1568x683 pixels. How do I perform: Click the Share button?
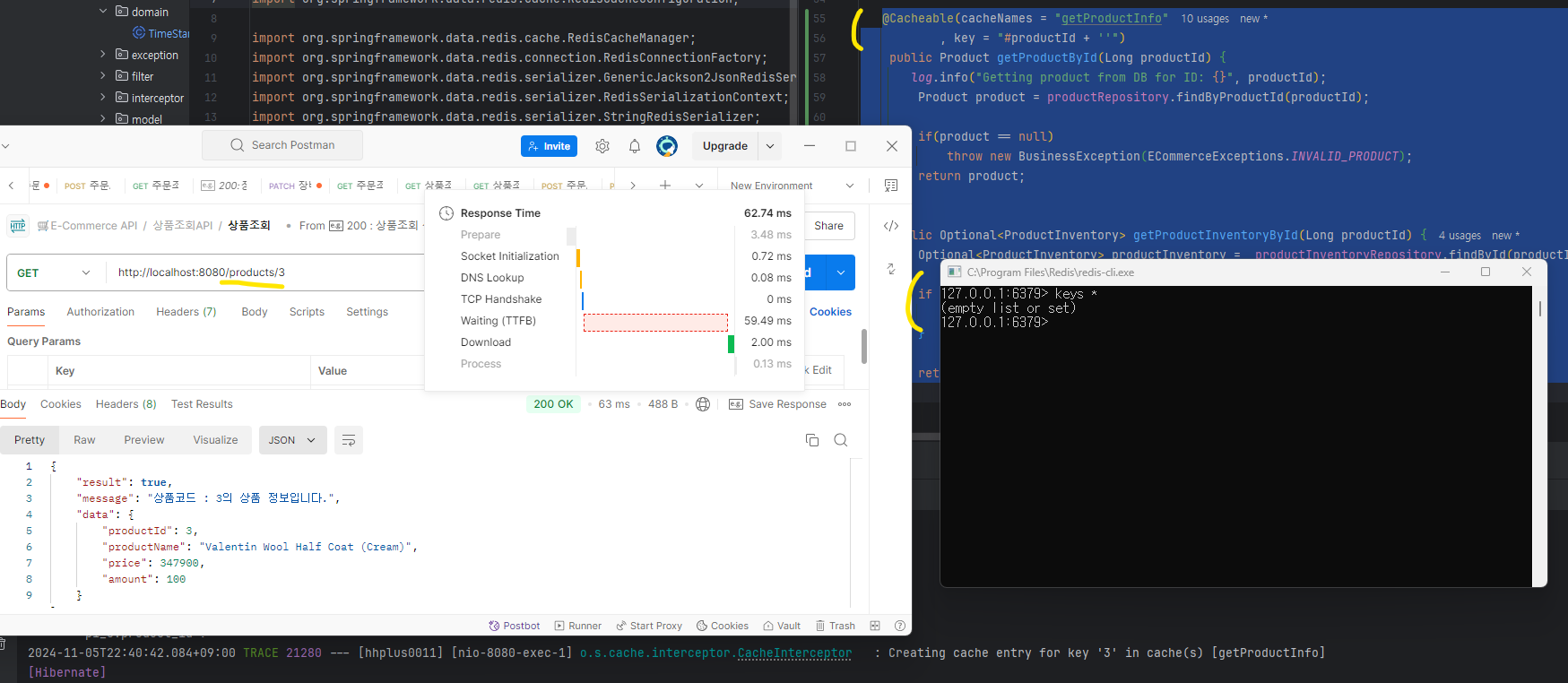point(828,226)
